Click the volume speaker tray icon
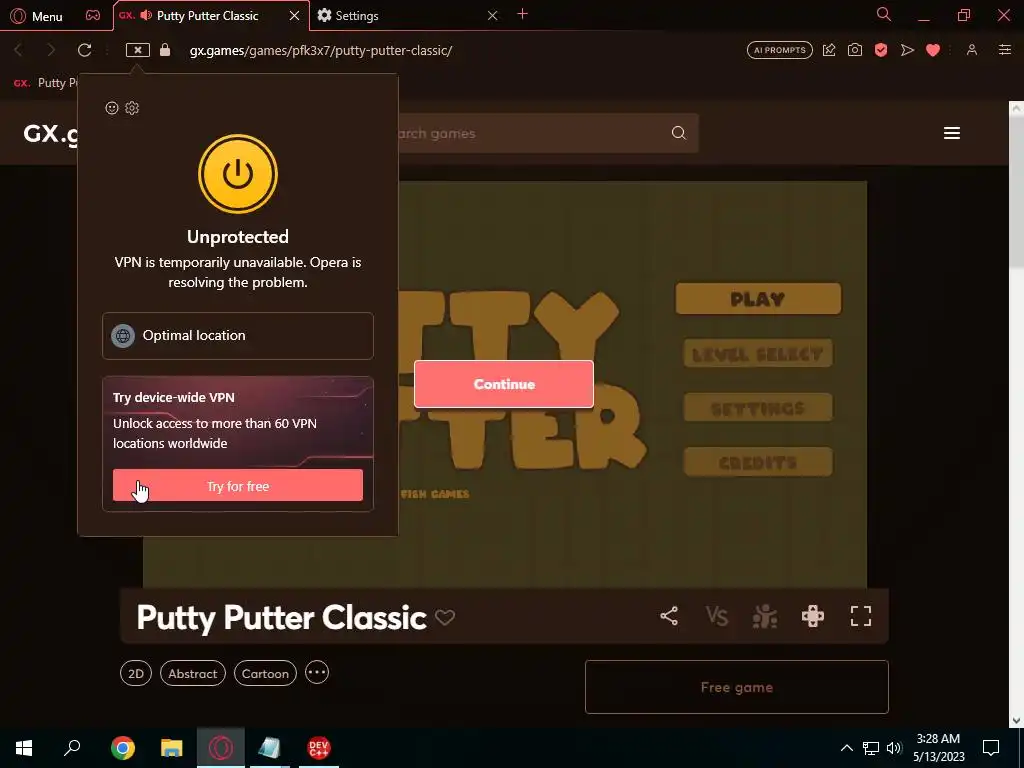 click(894, 748)
